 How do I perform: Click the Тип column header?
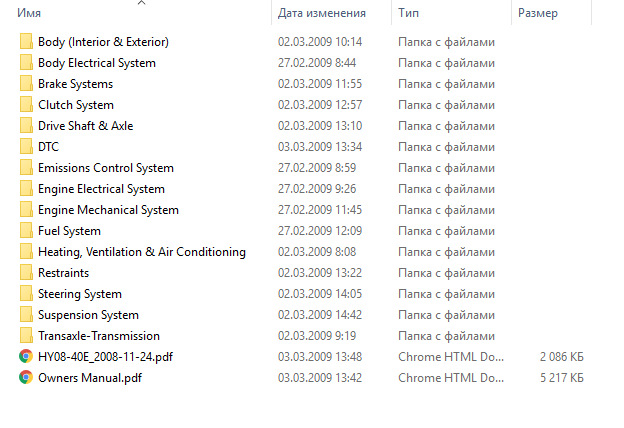click(408, 14)
